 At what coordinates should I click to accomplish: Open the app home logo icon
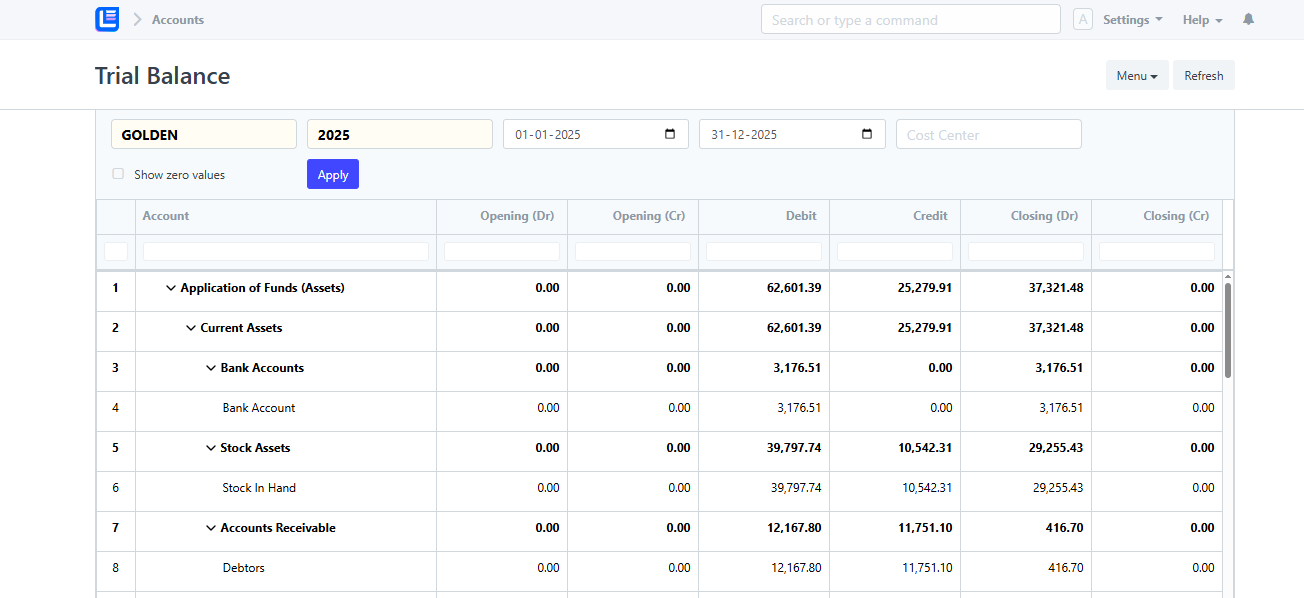point(107,19)
